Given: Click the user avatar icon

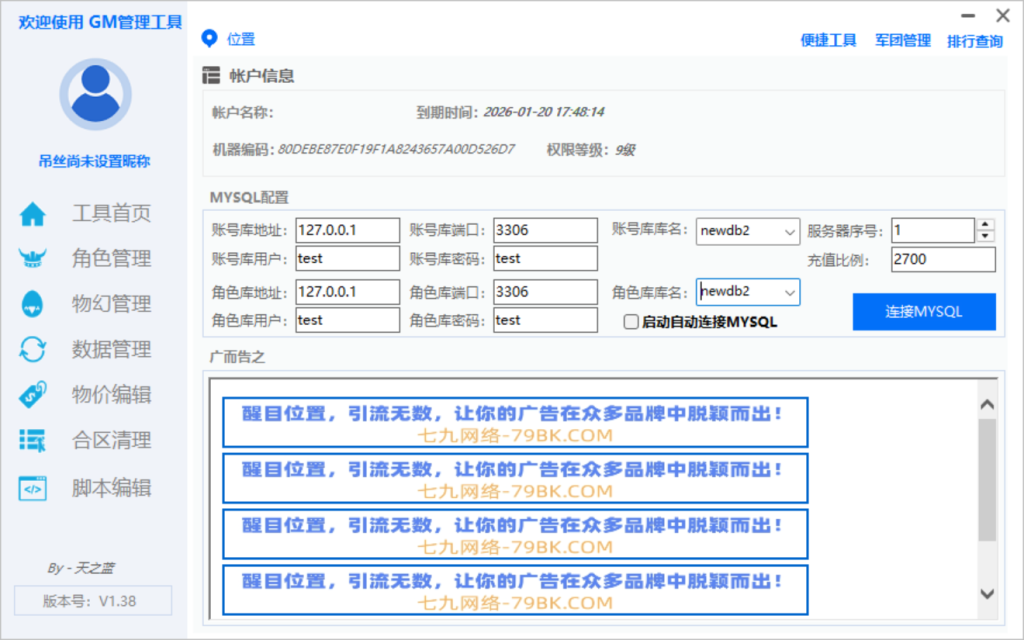Looking at the screenshot, I should pos(95,92).
